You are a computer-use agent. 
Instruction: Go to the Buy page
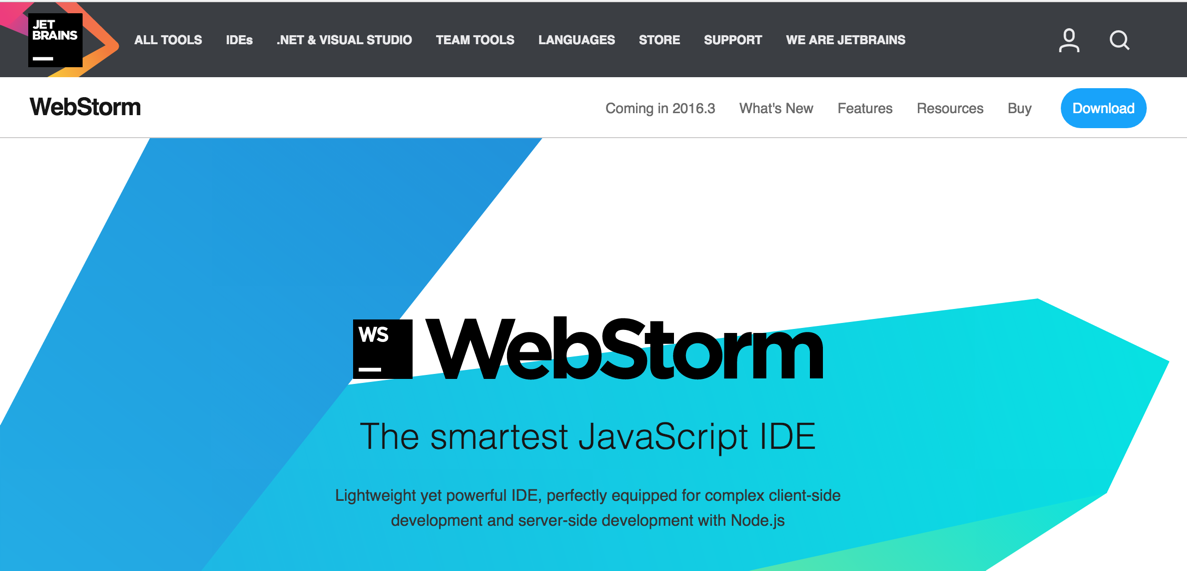[x=1020, y=108]
